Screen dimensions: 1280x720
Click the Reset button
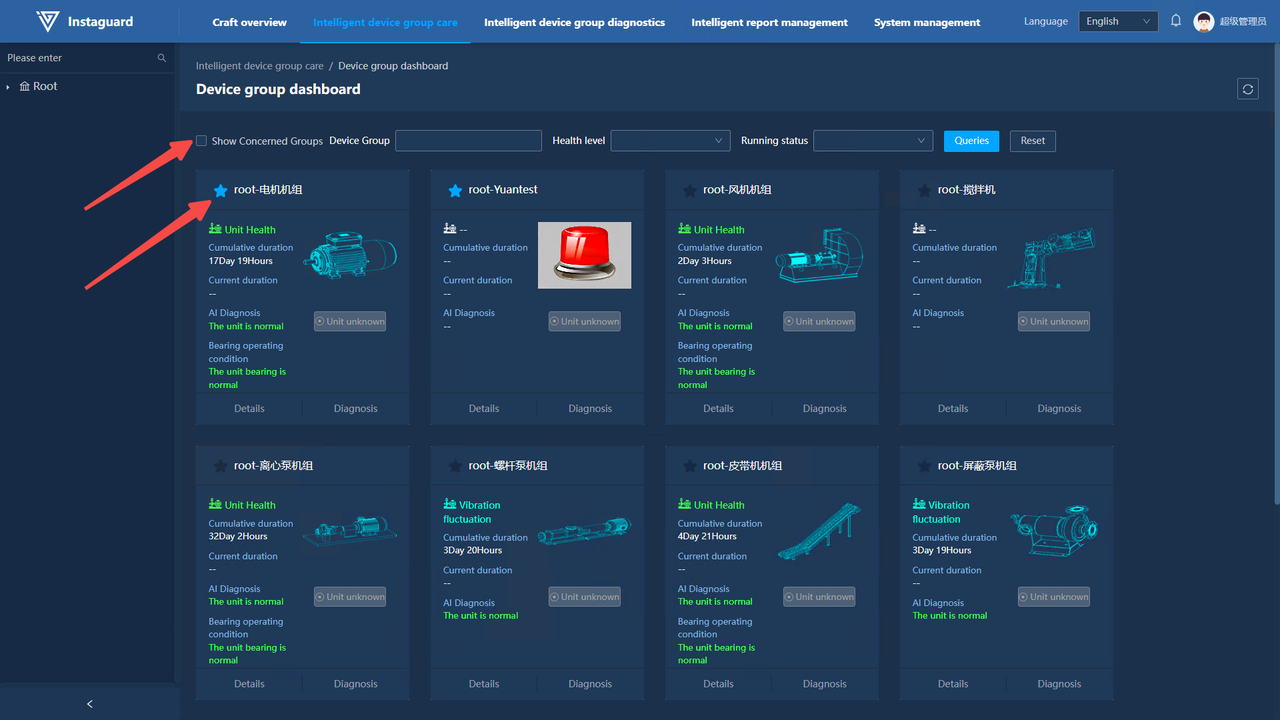[1032, 141]
